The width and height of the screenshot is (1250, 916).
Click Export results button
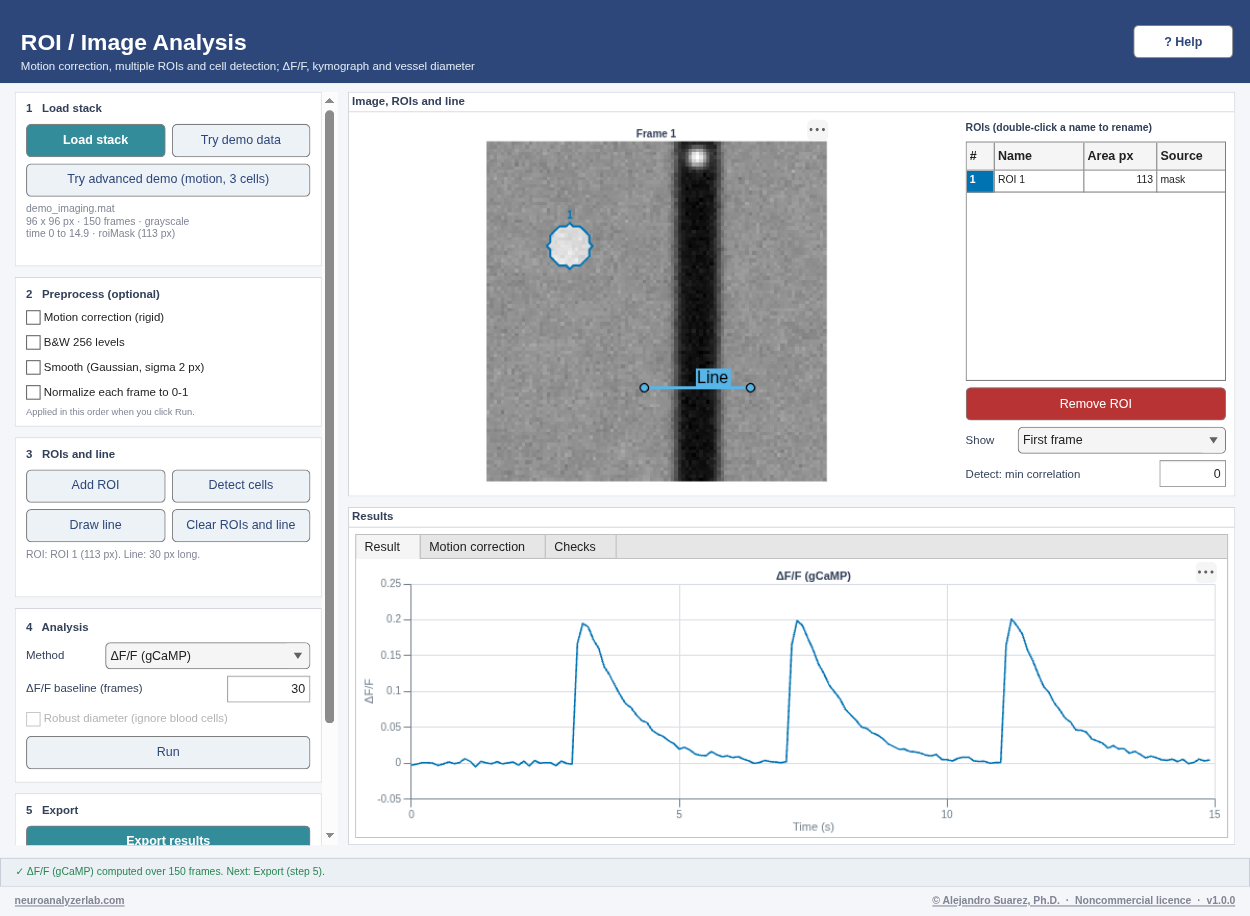tap(168, 836)
